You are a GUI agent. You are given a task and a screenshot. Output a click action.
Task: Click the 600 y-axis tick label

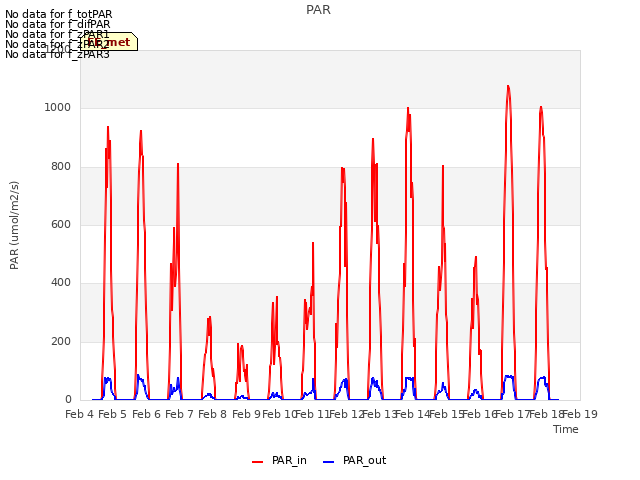61,224
